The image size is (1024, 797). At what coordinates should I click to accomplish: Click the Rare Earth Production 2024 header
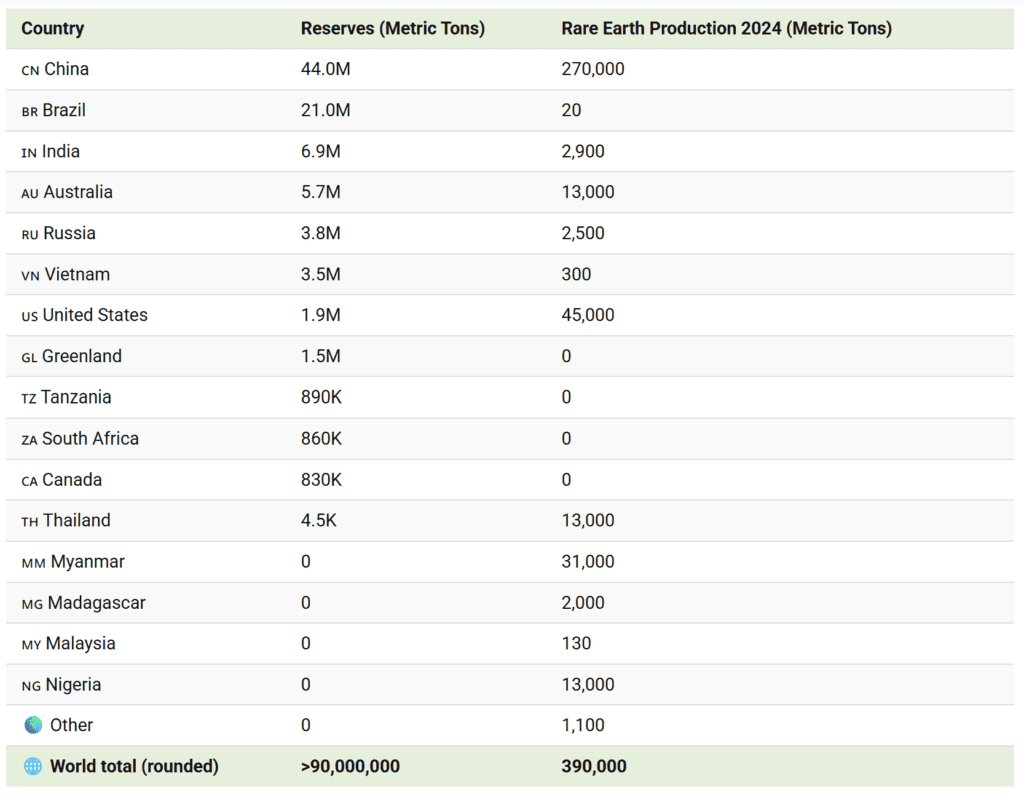click(726, 28)
